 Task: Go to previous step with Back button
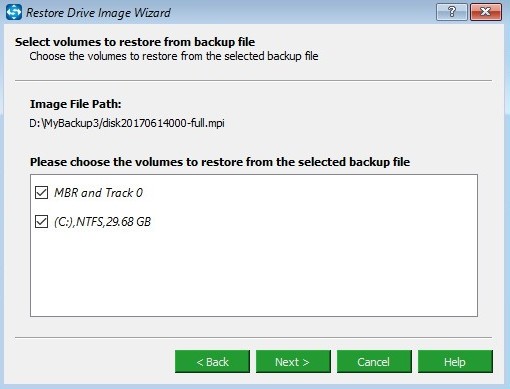coord(212,362)
